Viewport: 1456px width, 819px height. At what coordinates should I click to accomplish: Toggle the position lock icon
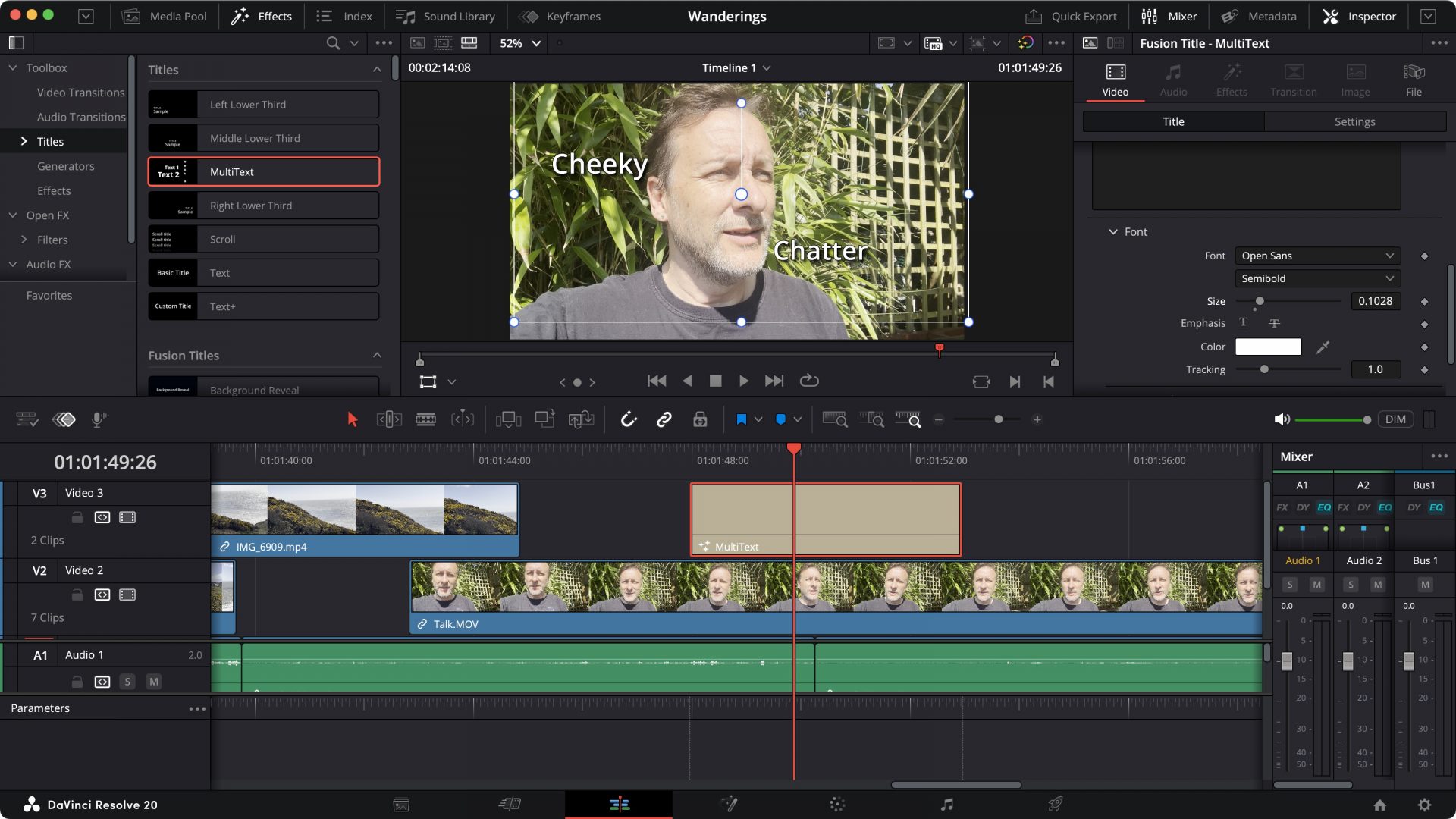699,419
